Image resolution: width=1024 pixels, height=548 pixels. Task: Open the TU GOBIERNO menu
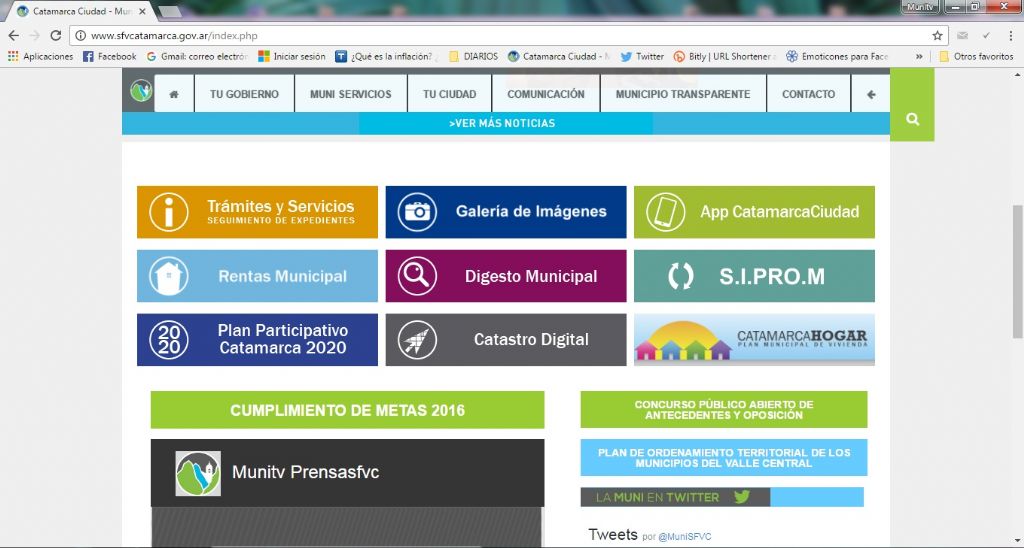pyautogui.click(x=244, y=94)
